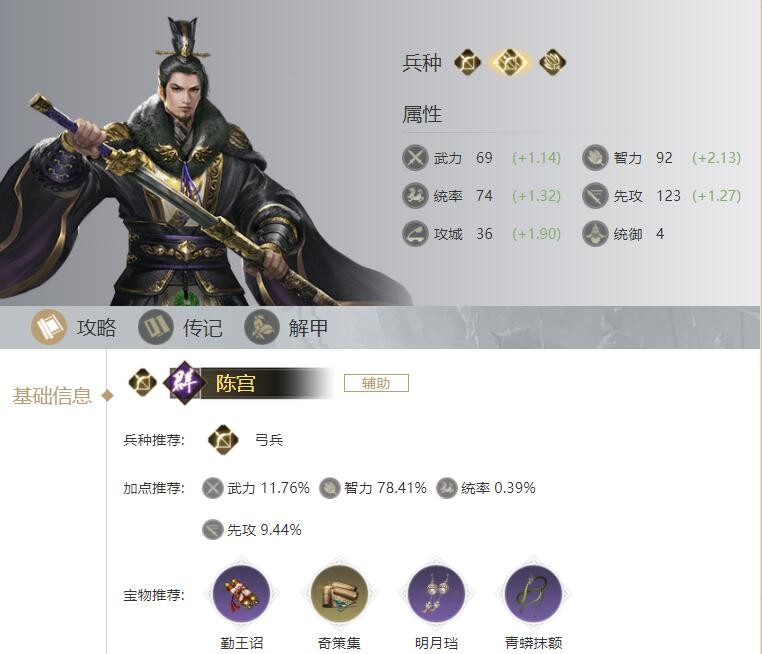Viewport: 762px width, 654px height.
Task: Click the 统御 attribute icon
Action: pyautogui.click(x=595, y=234)
